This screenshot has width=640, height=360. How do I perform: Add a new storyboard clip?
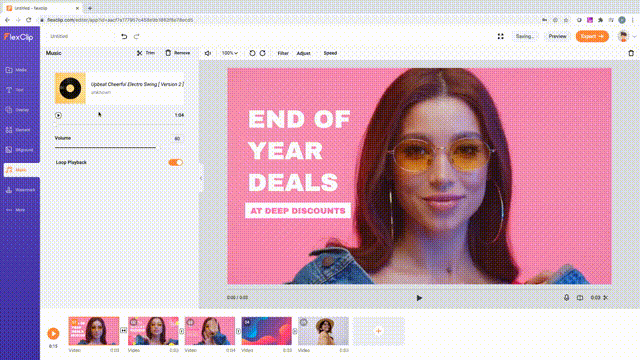379,331
